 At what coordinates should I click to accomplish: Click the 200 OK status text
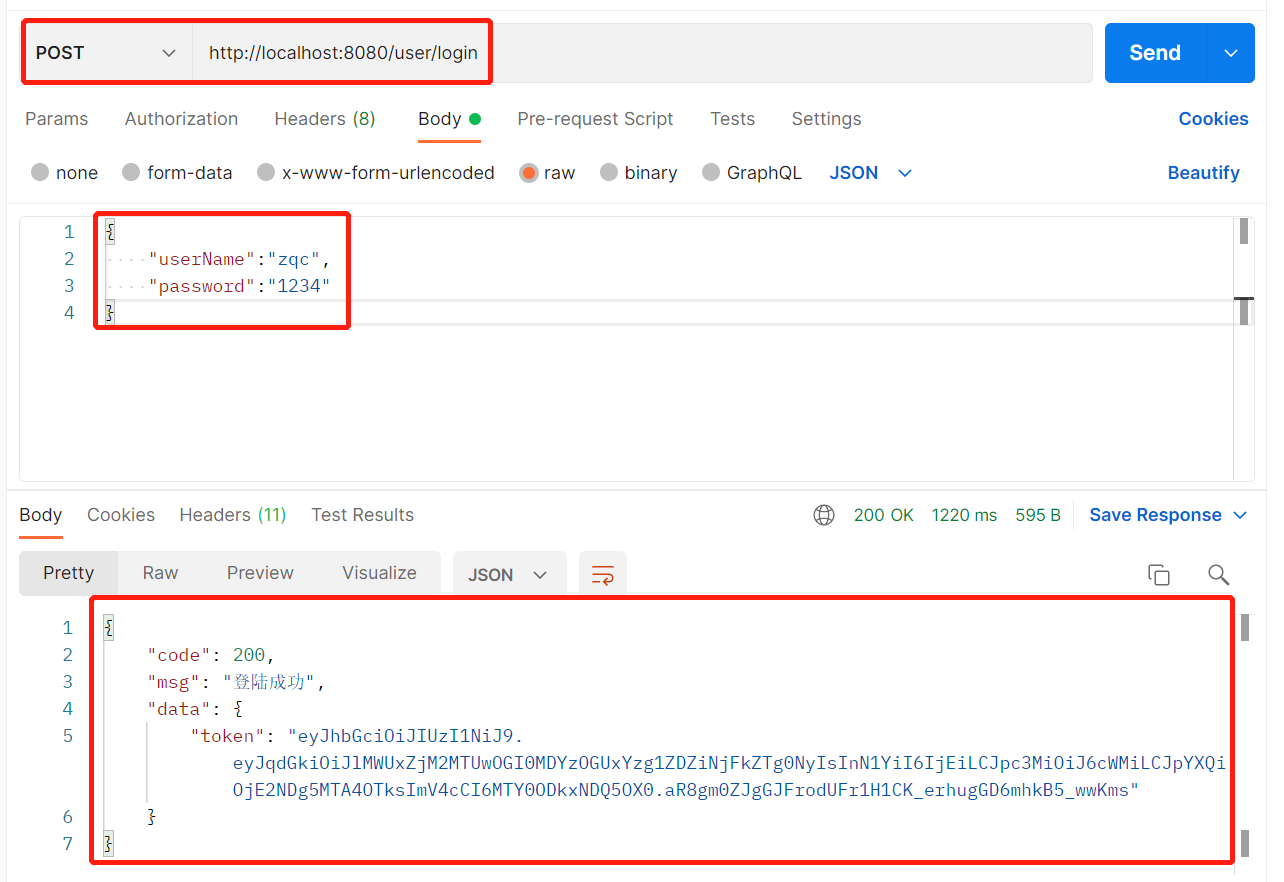pos(884,515)
